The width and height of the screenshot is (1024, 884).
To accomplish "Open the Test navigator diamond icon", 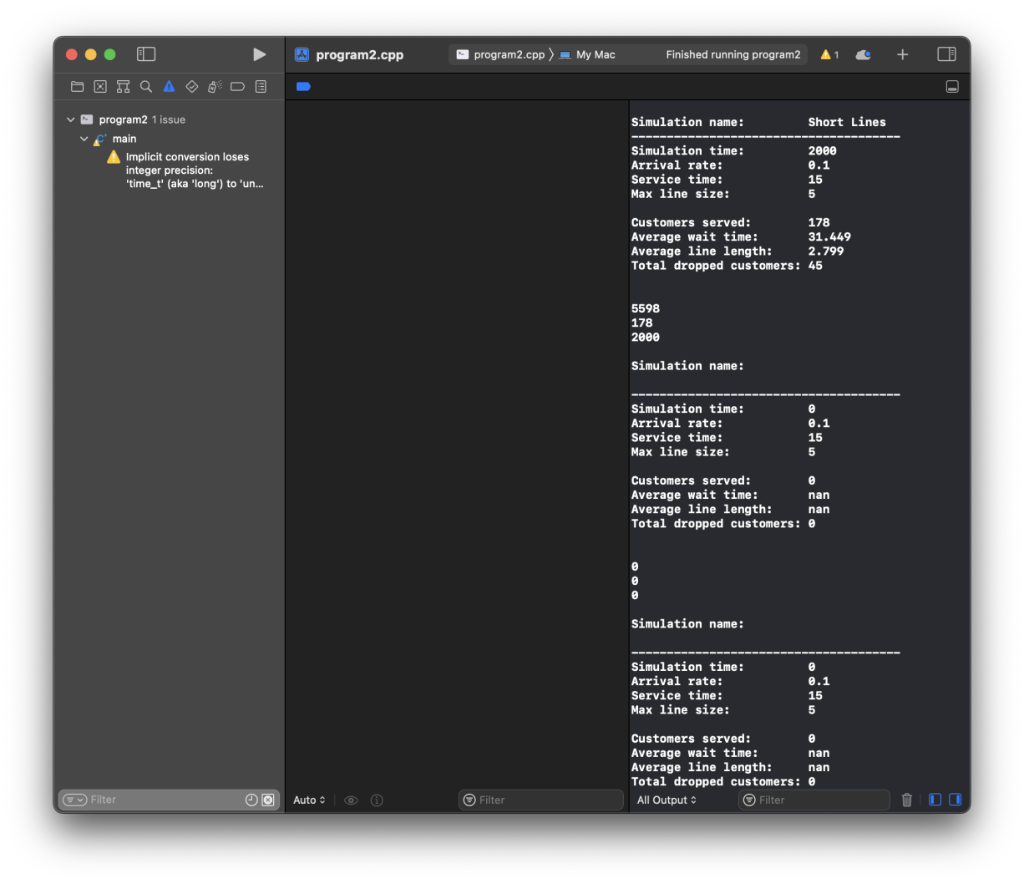I will [x=192, y=86].
